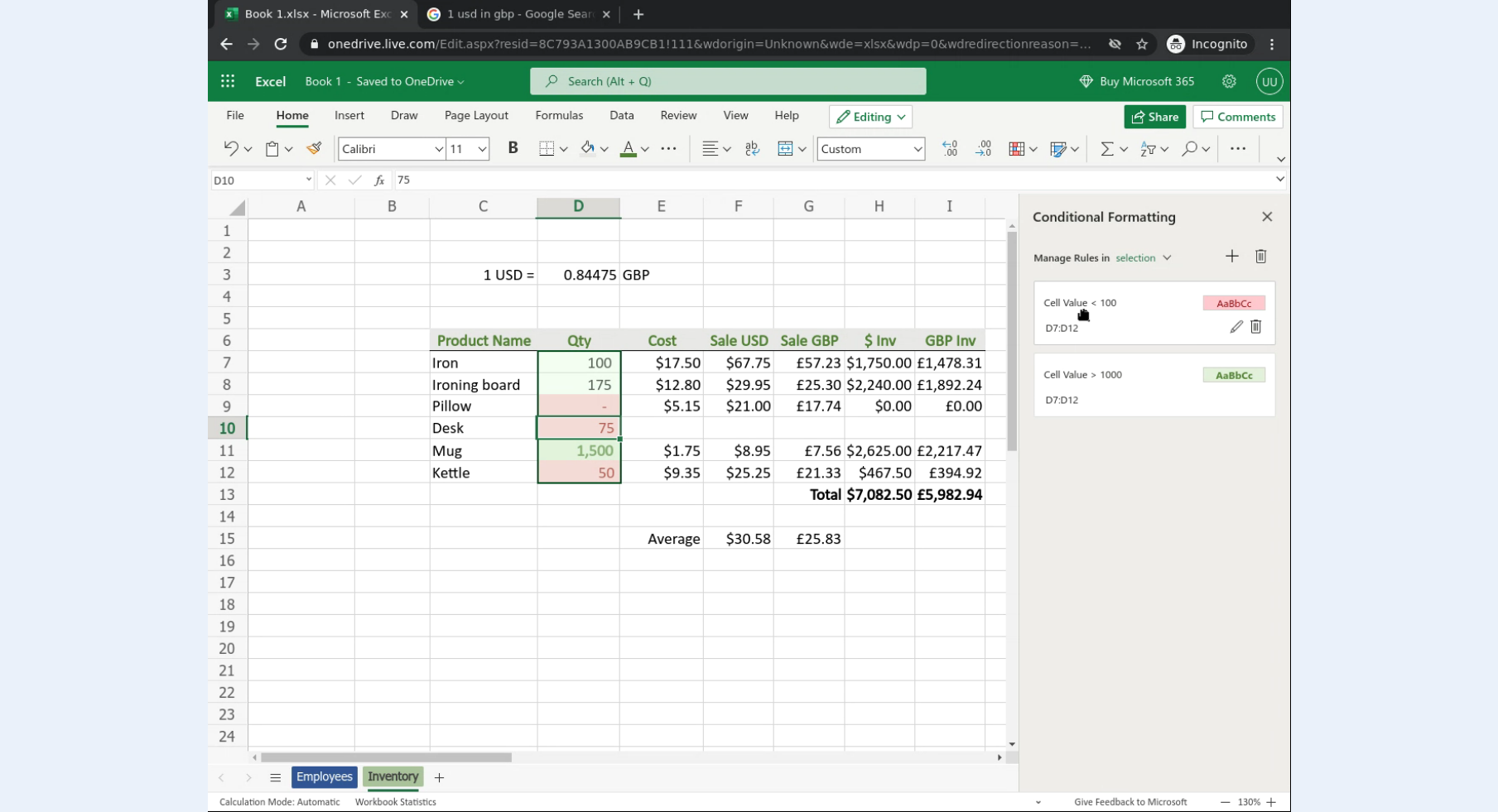Open Settings gear in the Excel header

[x=1229, y=81]
